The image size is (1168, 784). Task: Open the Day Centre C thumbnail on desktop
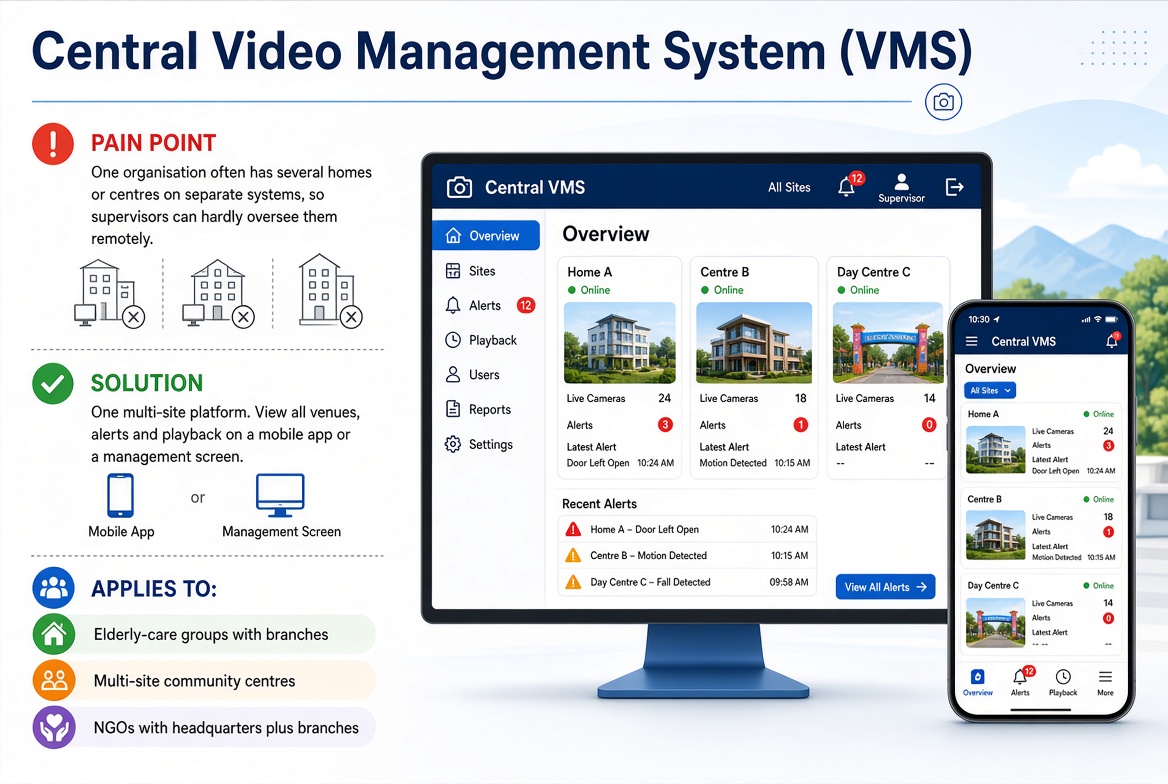point(888,343)
